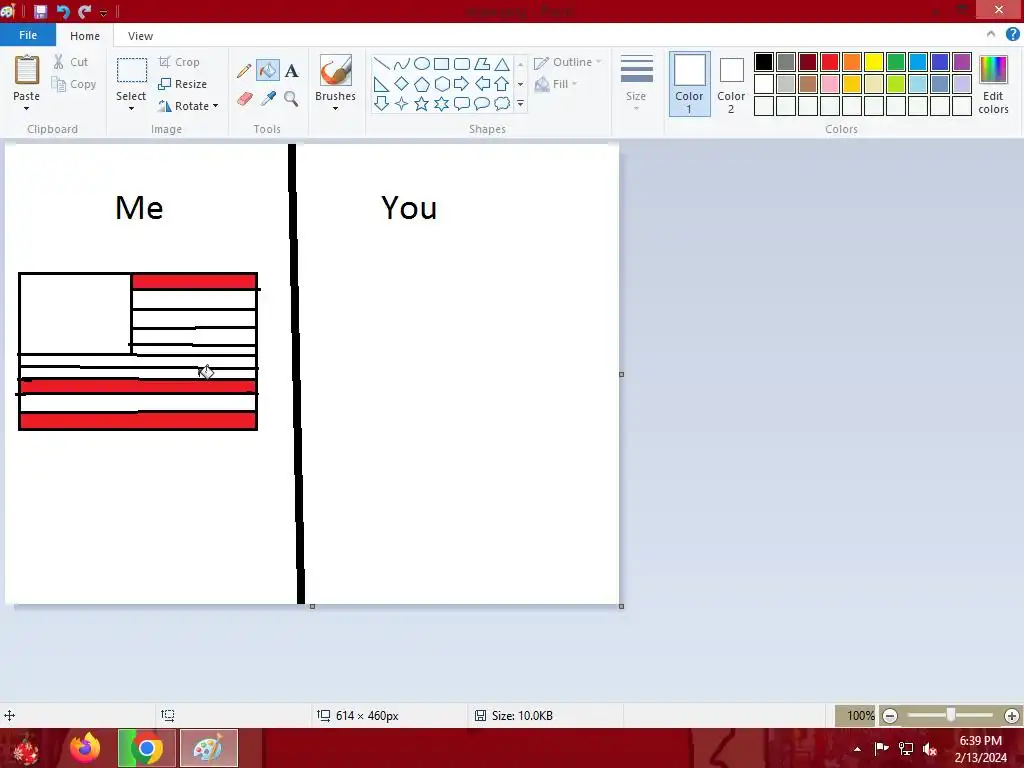The image size is (1024, 768).
Task: Choose the Hexagon shape
Action: click(441, 84)
